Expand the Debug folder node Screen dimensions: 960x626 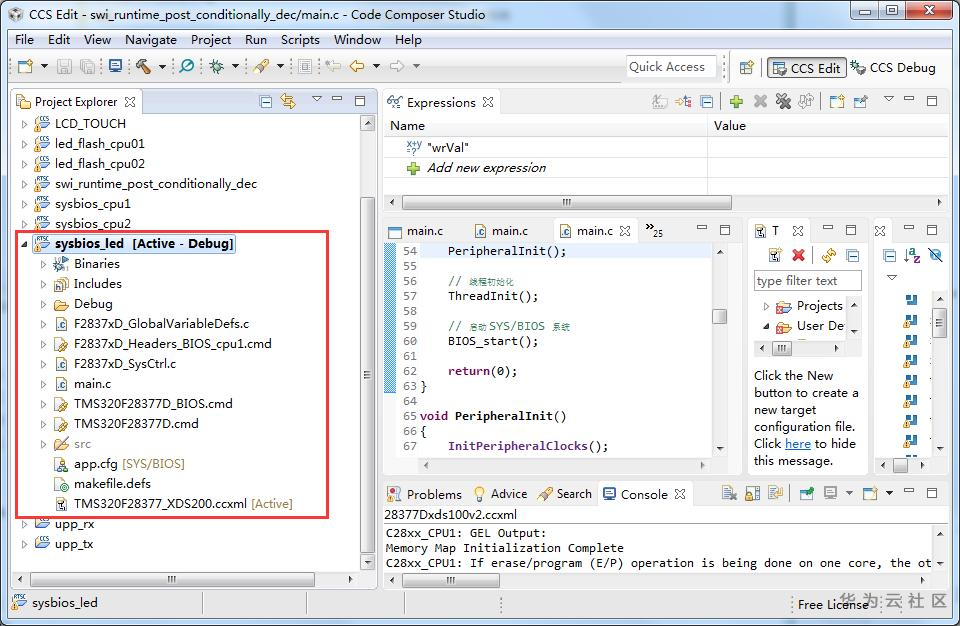pyautogui.click(x=43, y=304)
